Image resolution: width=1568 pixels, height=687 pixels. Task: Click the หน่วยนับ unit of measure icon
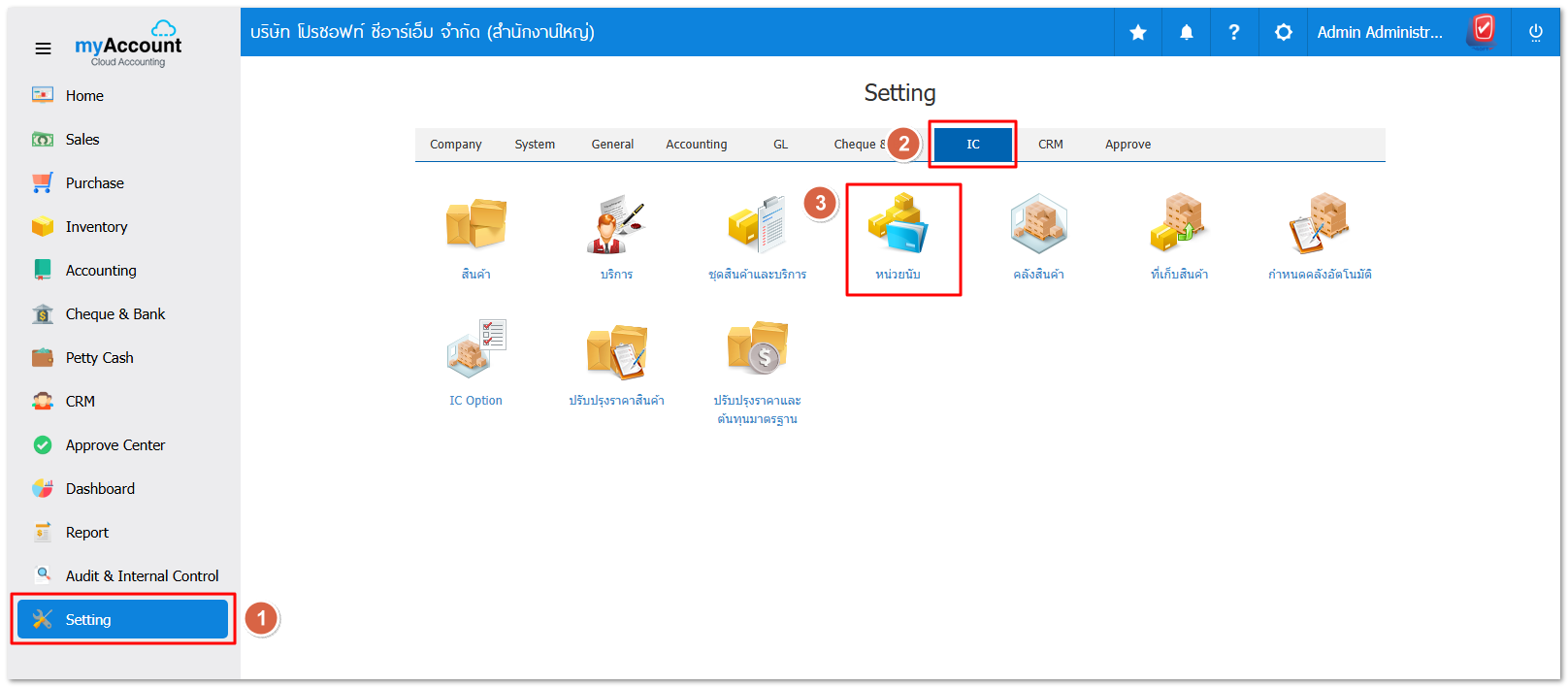pyautogui.click(x=898, y=225)
